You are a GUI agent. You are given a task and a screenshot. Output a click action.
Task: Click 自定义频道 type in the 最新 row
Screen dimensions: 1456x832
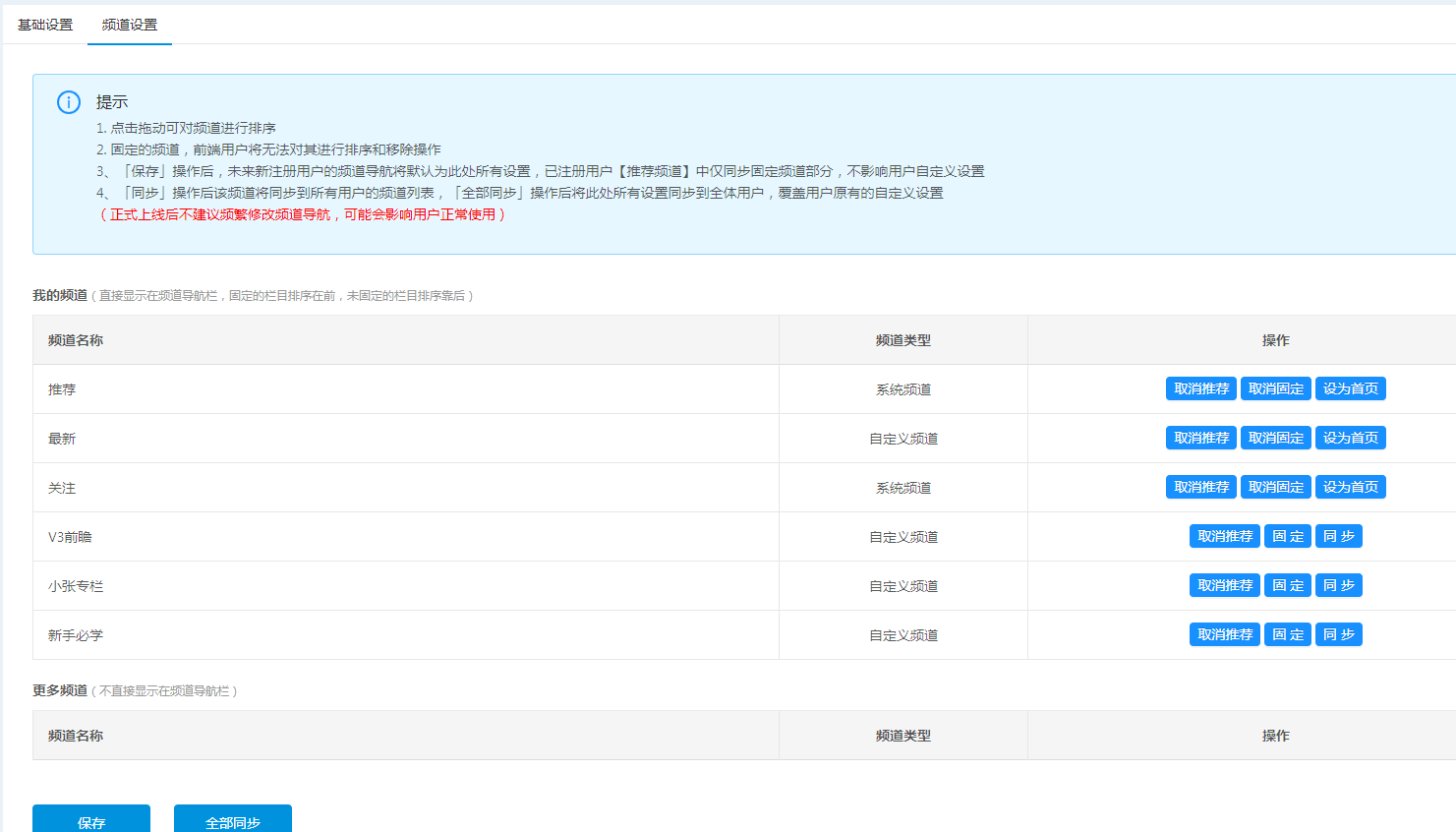(x=903, y=439)
